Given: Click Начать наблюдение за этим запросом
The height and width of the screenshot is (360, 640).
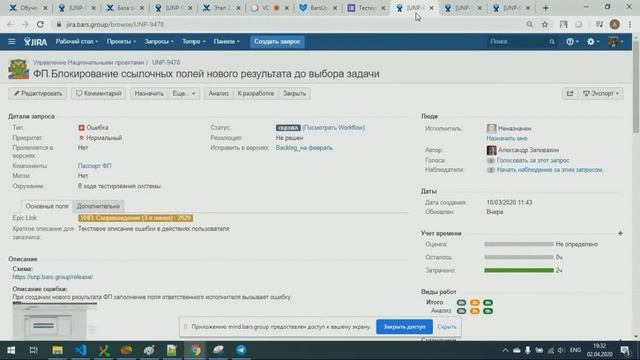Looking at the screenshot, I should point(549,170).
